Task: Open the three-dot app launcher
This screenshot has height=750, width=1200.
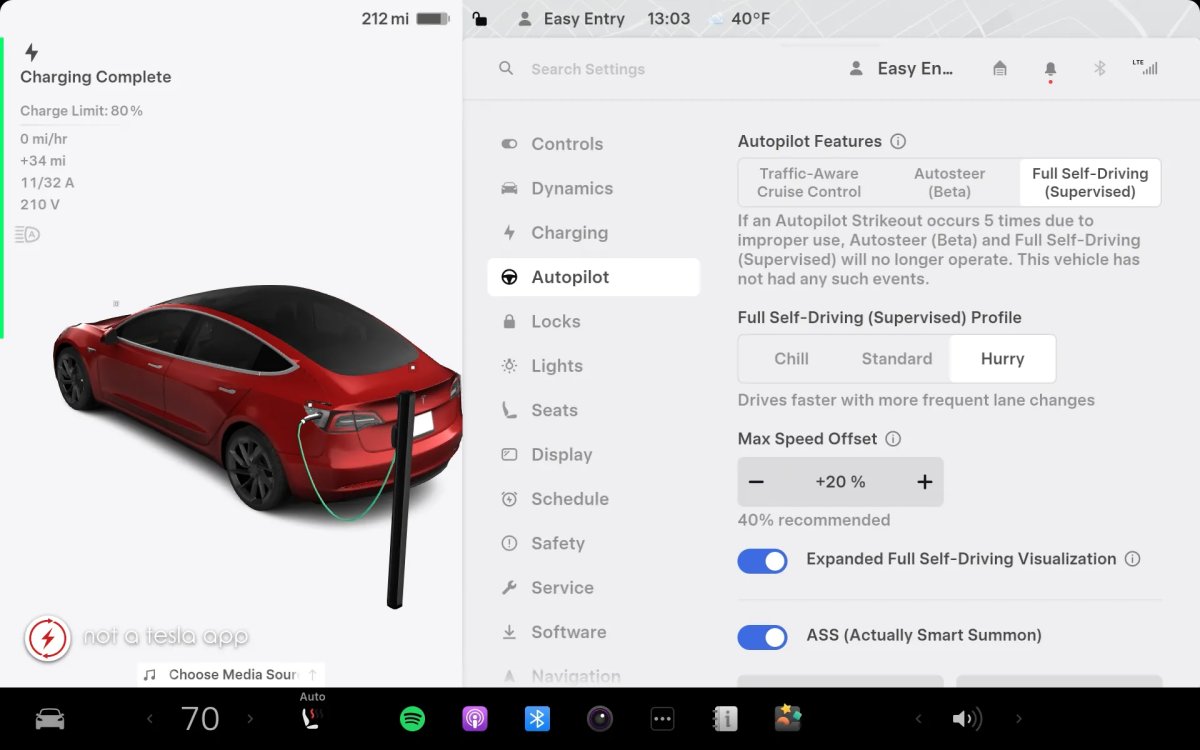Action: click(662, 718)
